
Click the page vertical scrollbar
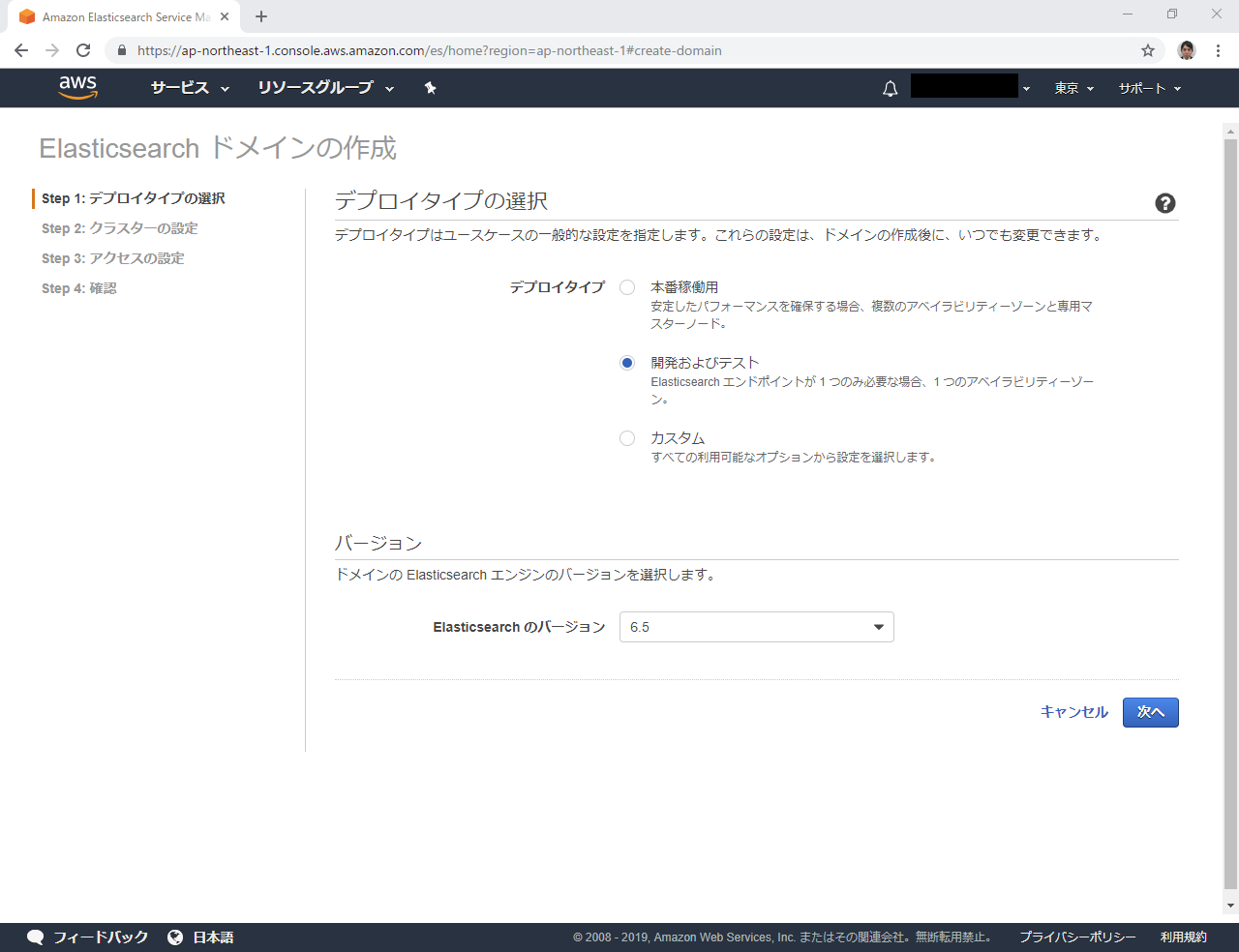tap(1230, 513)
